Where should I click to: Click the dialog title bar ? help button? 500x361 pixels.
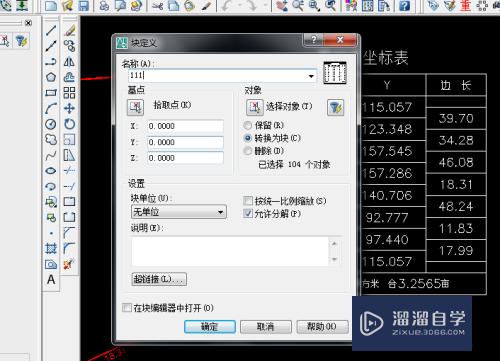pos(313,40)
